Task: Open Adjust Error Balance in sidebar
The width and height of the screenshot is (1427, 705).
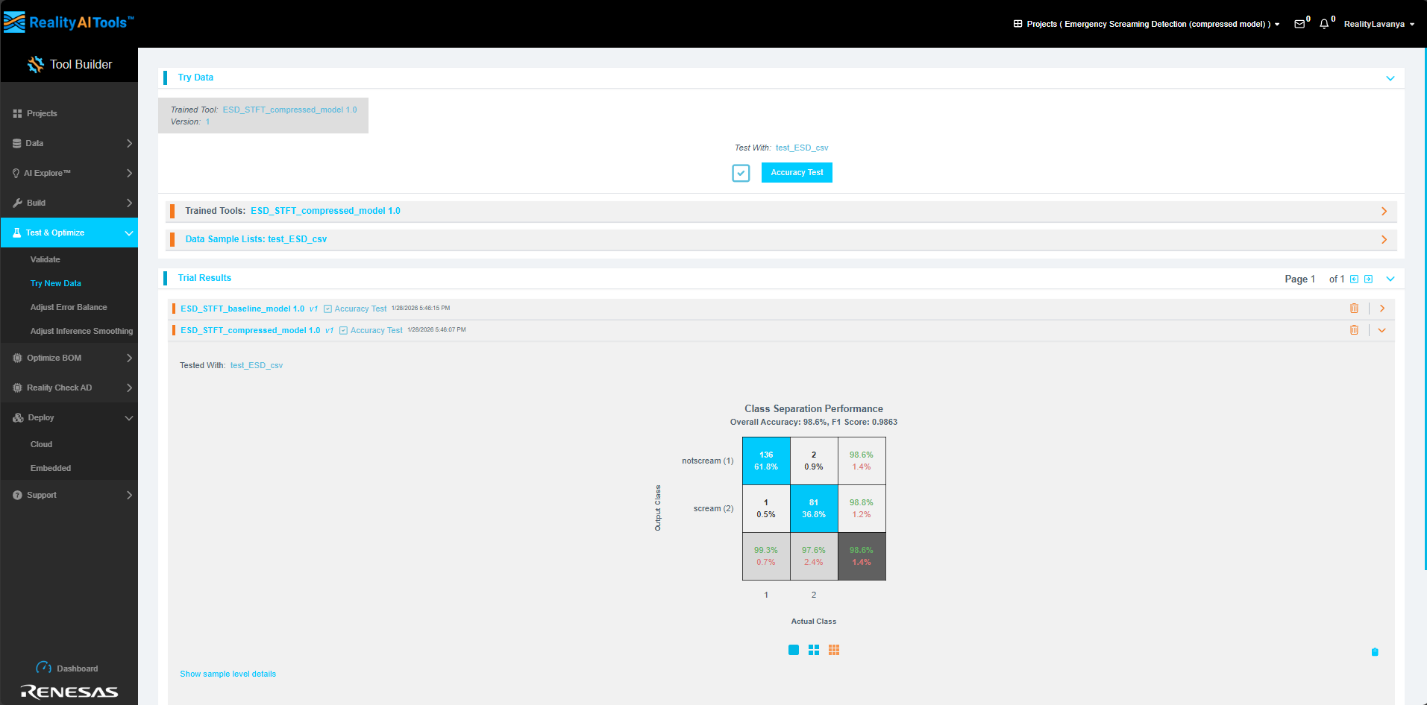Action: click(68, 307)
